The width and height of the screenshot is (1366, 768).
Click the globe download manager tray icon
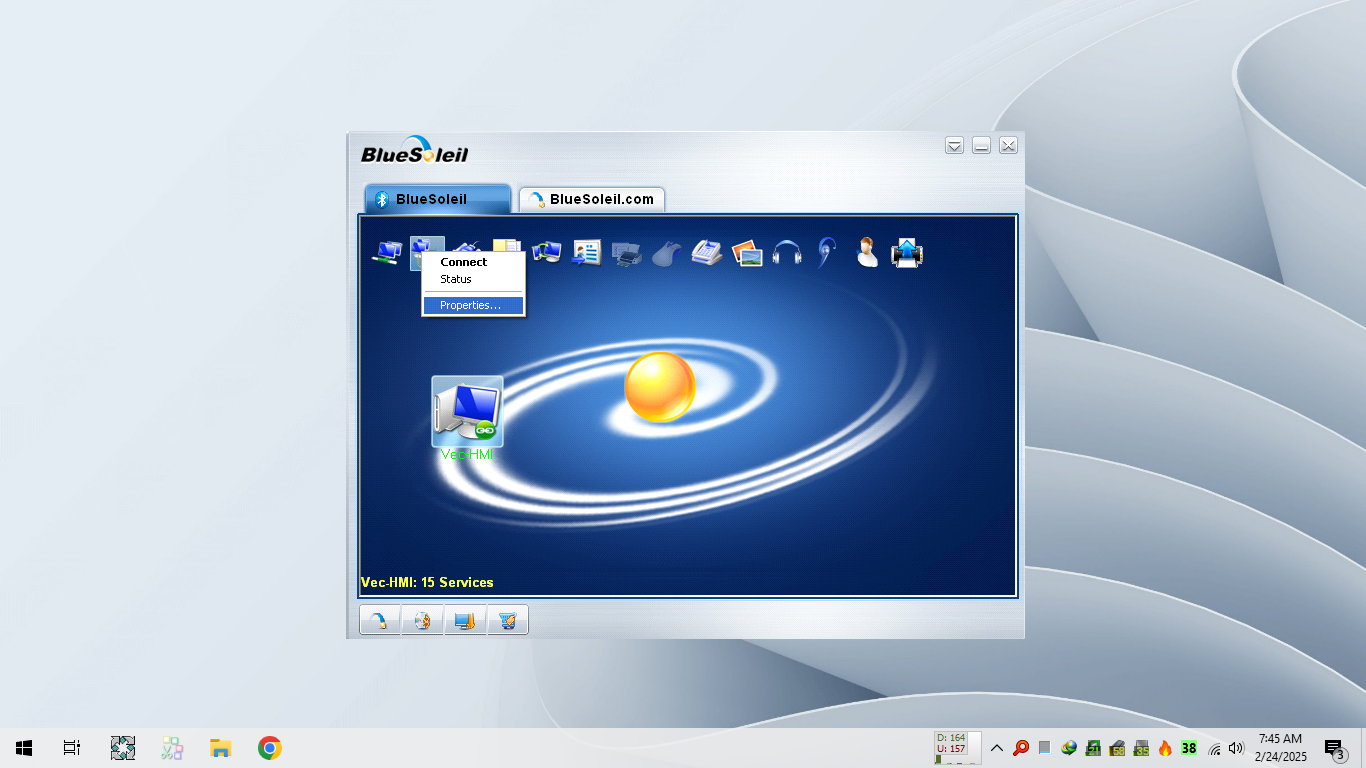pos(1069,748)
